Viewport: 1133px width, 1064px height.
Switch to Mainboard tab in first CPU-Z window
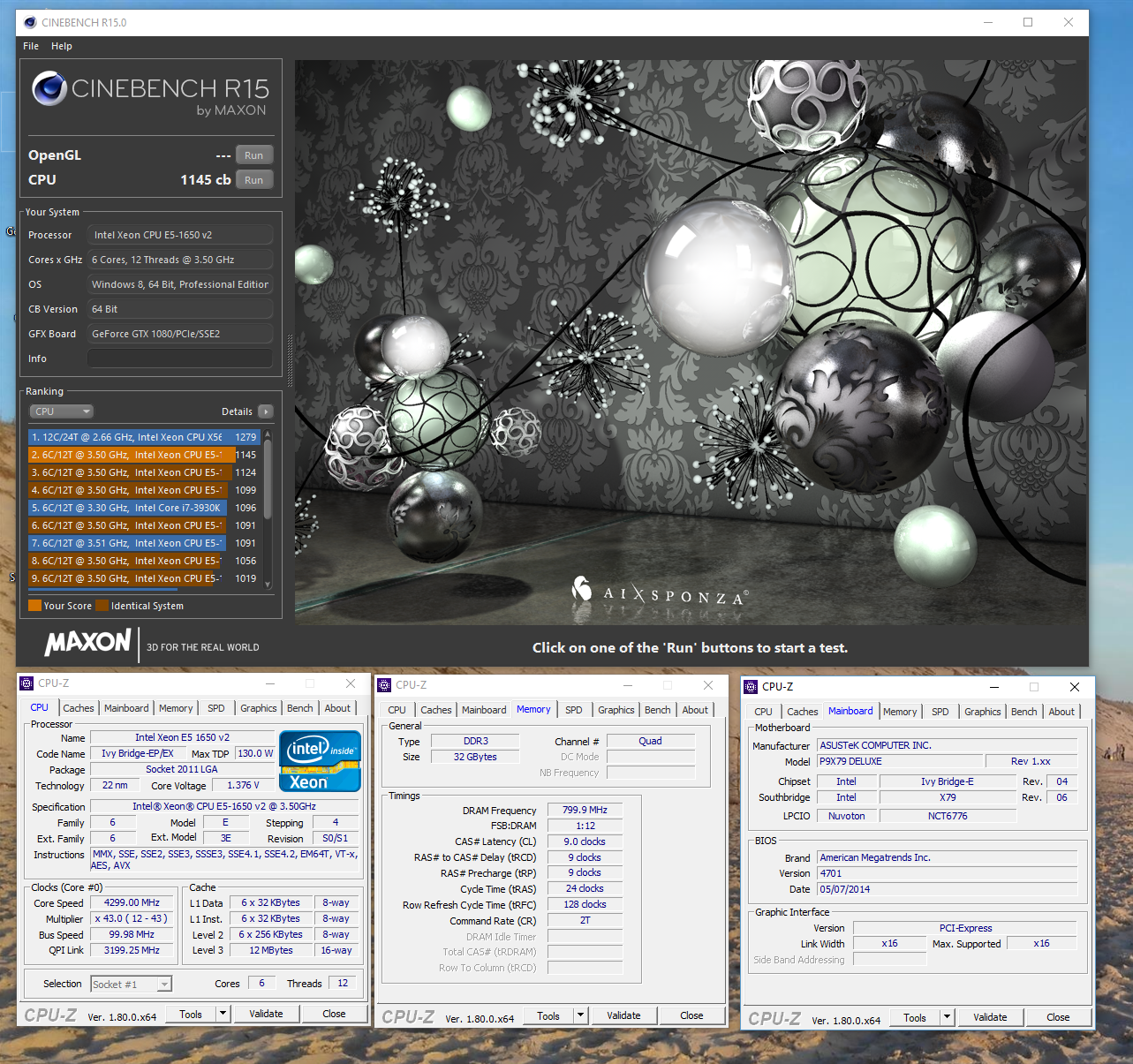pyautogui.click(x=126, y=708)
